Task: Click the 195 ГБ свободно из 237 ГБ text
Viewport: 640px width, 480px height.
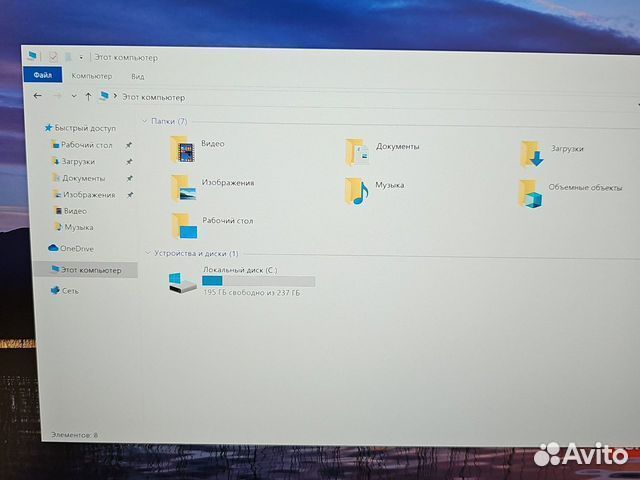Action: [x=251, y=293]
